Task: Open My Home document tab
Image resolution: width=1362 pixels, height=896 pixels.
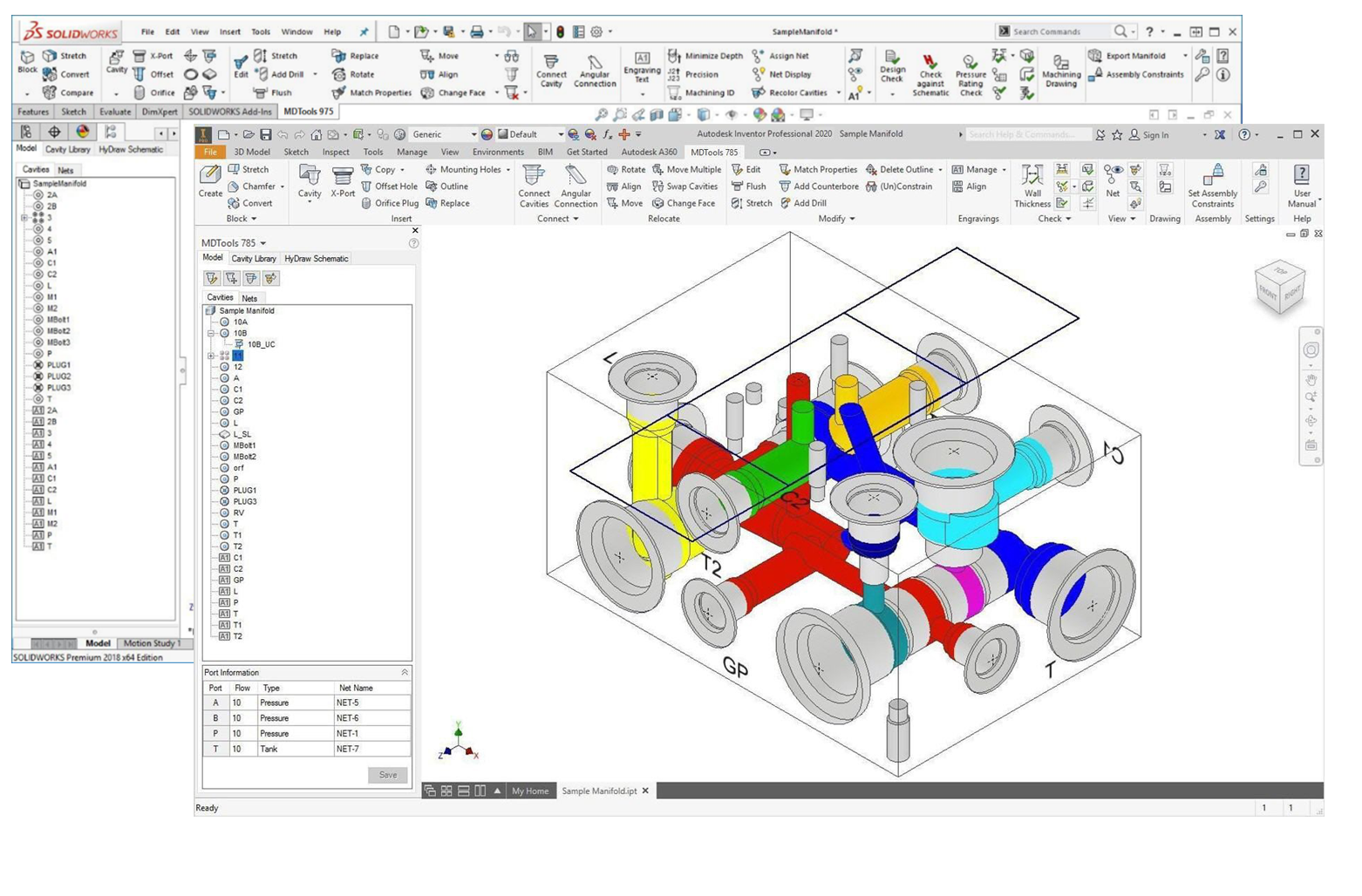Action: pyautogui.click(x=530, y=791)
